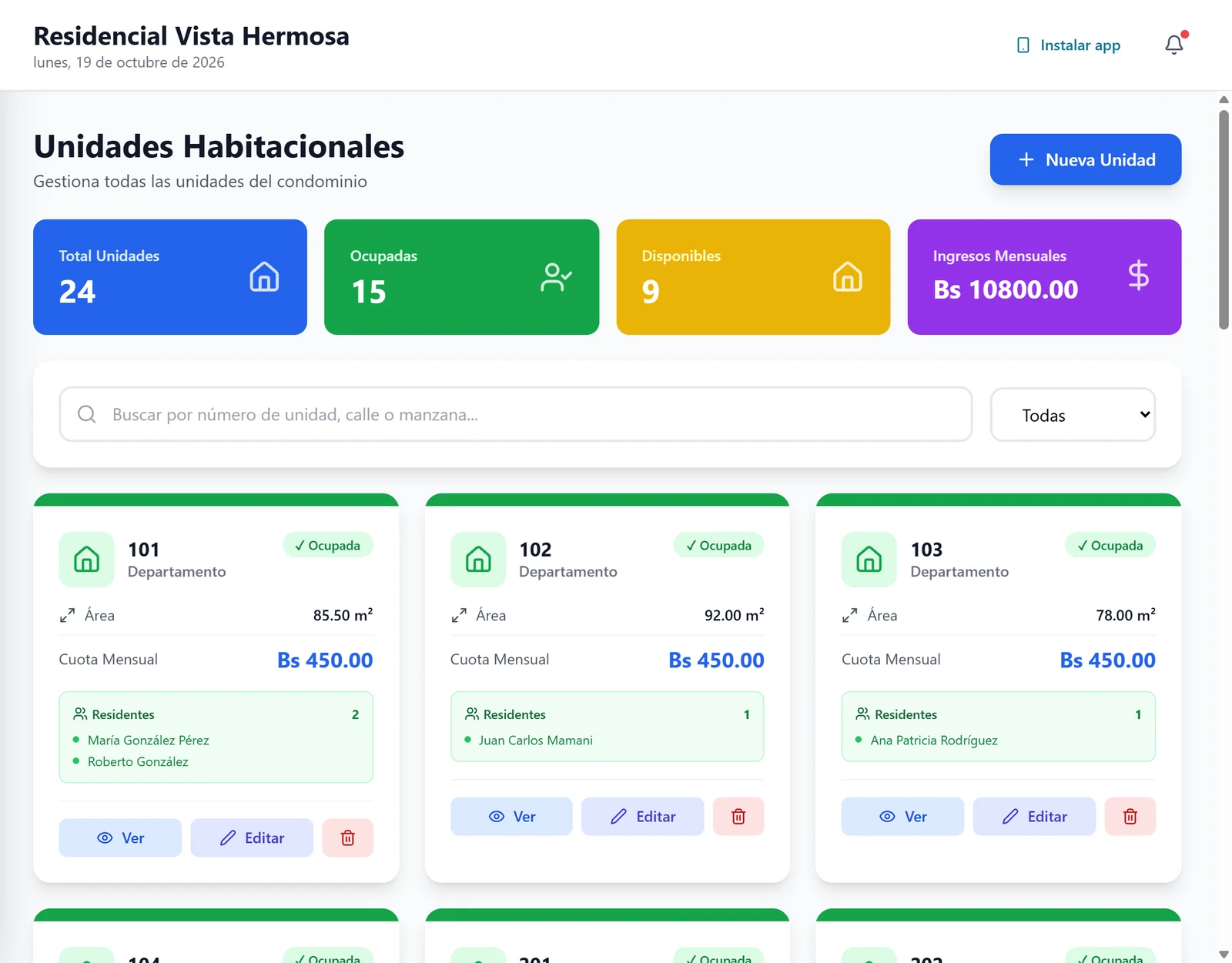
Task: Click Nueva Unidad button
Action: 1086,159
